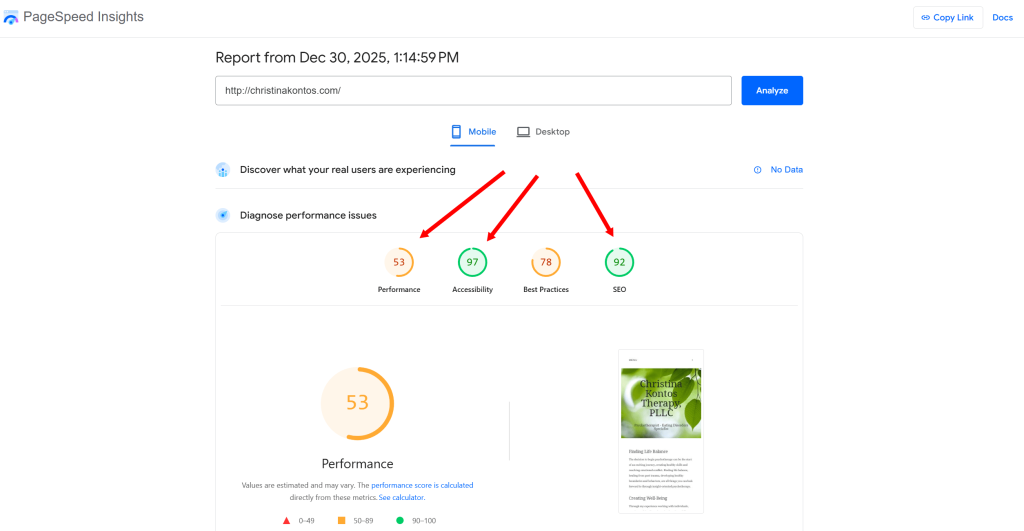Switch to the Desktop tab
Image resolution: width=1024 pixels, height=531 pixels.
click(x=543, y=132)
